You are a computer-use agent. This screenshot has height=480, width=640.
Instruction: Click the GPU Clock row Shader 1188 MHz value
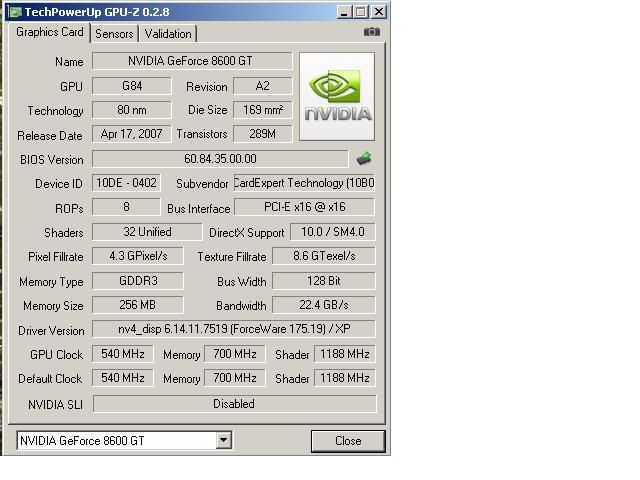[x=344, y=354]
